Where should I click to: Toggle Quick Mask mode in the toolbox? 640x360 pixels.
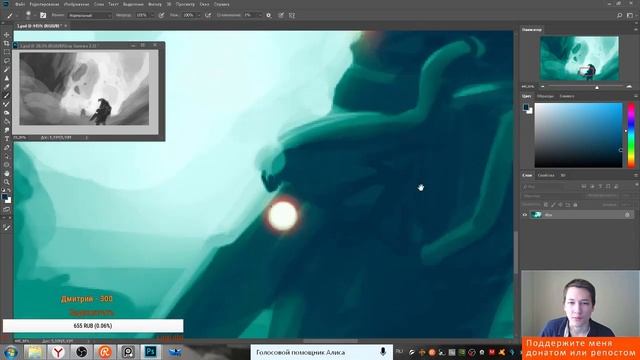pos(7,209)
